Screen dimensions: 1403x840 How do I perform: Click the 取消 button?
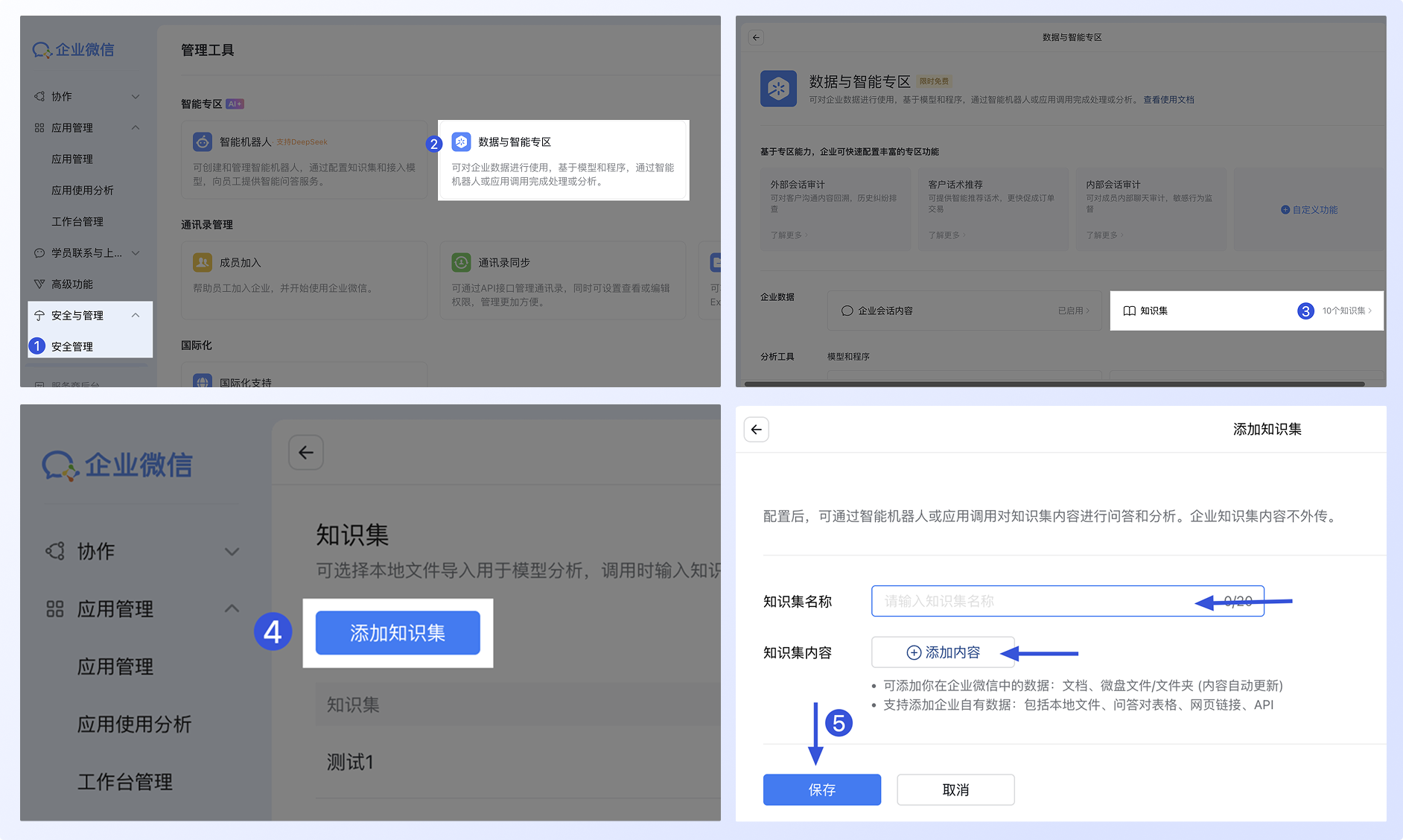click(x=955, y=789)
